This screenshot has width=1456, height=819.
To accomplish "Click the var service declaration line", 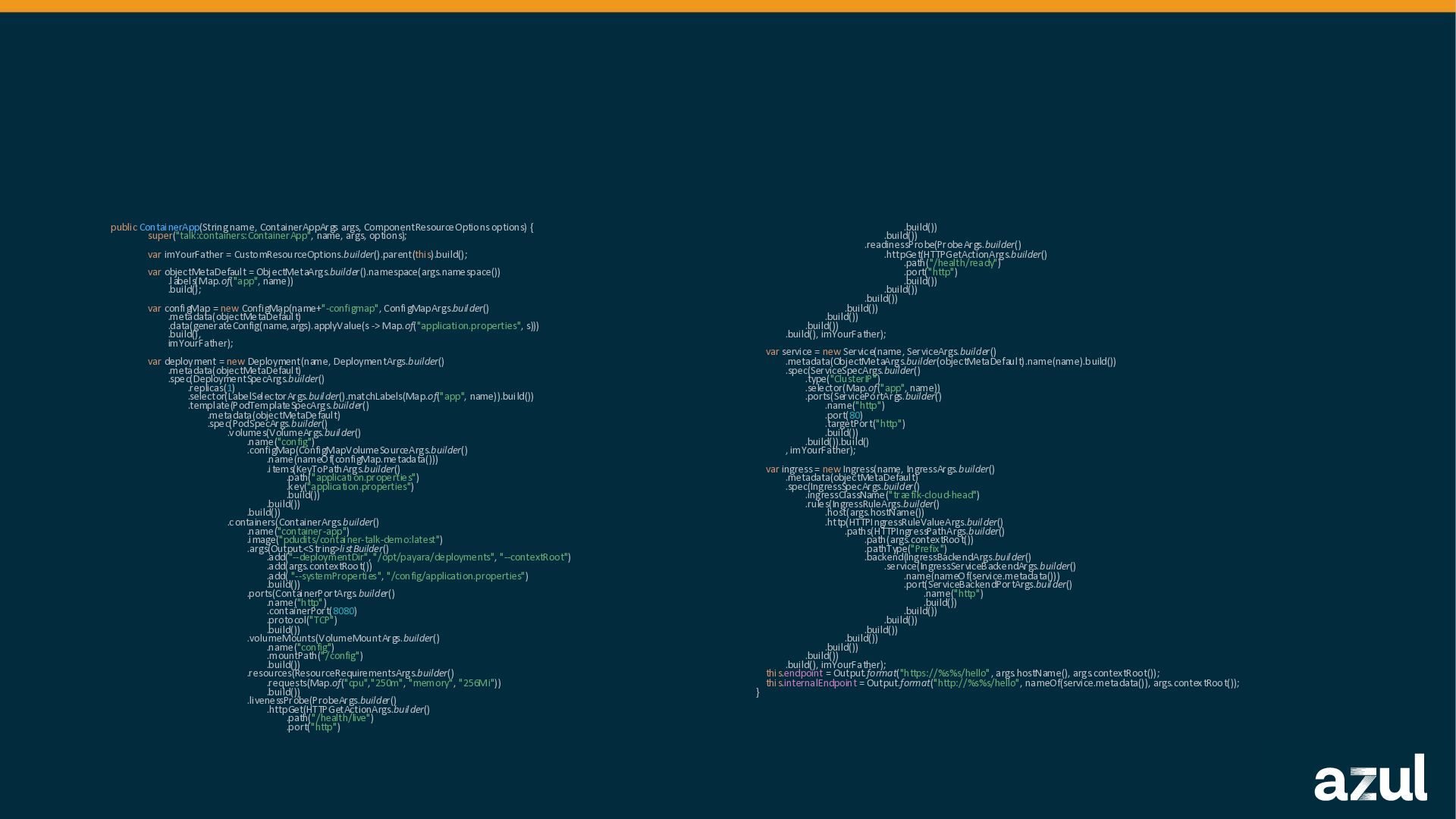I will [880, 352].
